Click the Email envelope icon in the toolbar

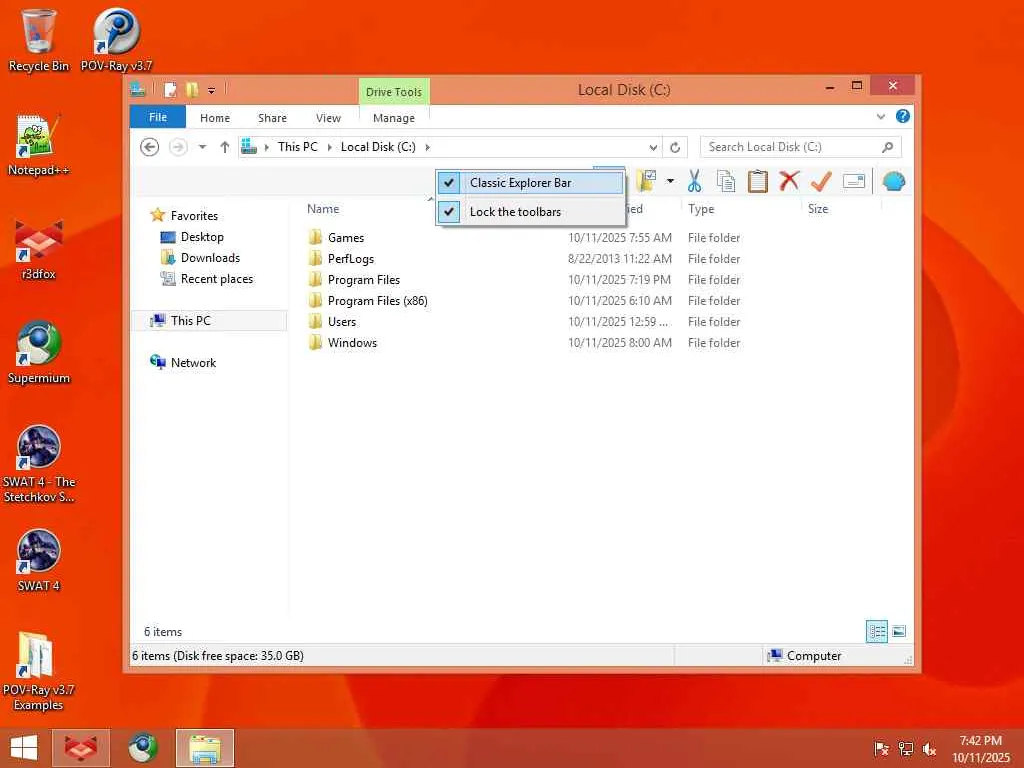pos(854,181)
